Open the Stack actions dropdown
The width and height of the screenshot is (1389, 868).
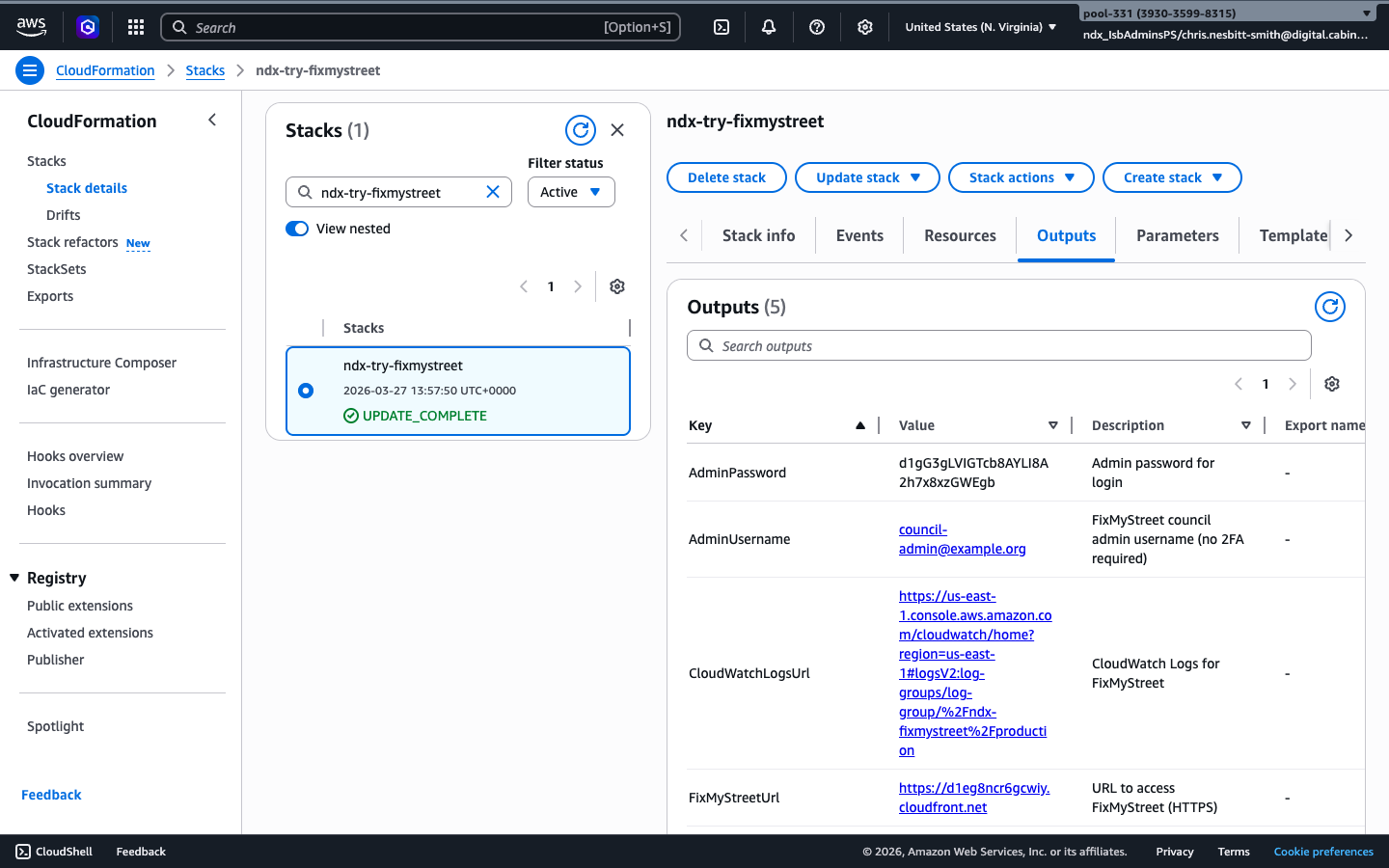[x=1021, y=177]
